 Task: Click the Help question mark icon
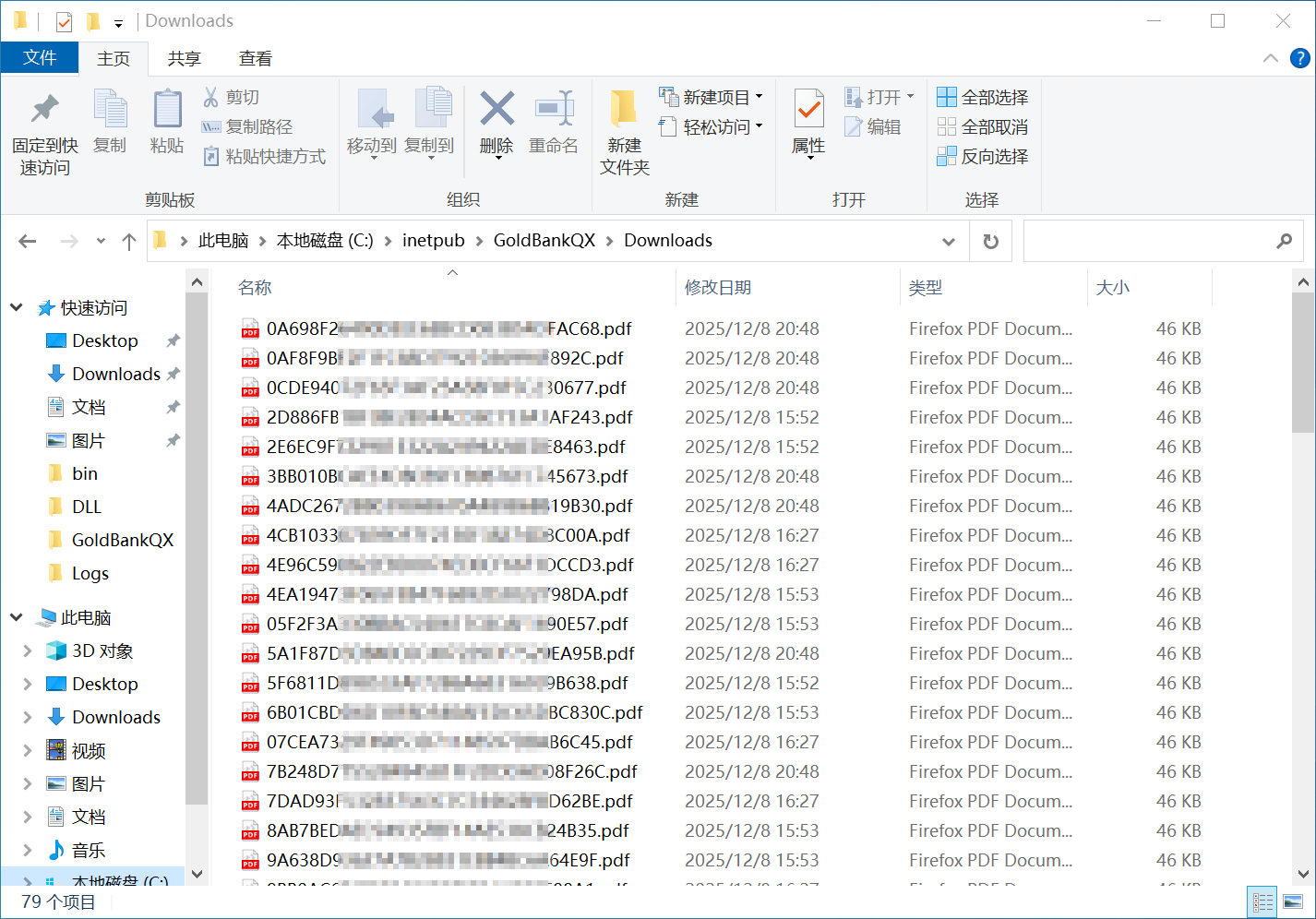1299,58
